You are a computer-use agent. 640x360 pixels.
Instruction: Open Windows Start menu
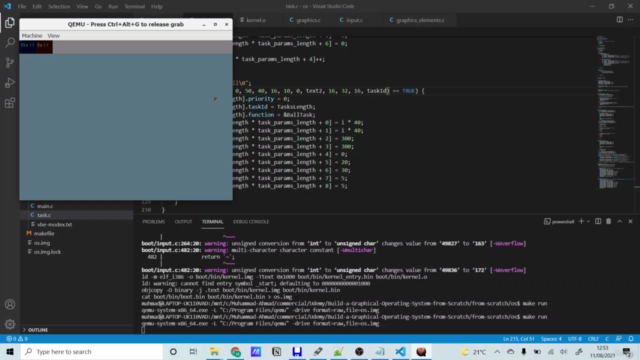pos(10,351)
